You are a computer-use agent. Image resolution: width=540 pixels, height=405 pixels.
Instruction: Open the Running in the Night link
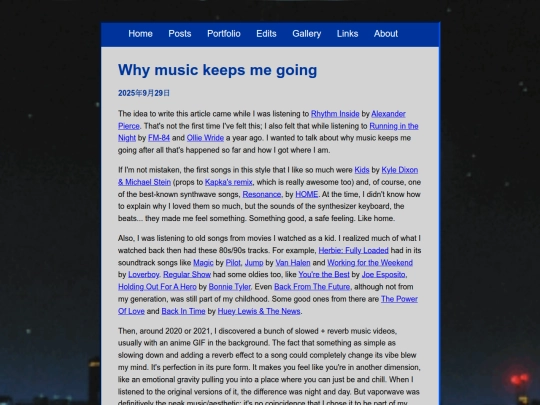coord(394,126)
